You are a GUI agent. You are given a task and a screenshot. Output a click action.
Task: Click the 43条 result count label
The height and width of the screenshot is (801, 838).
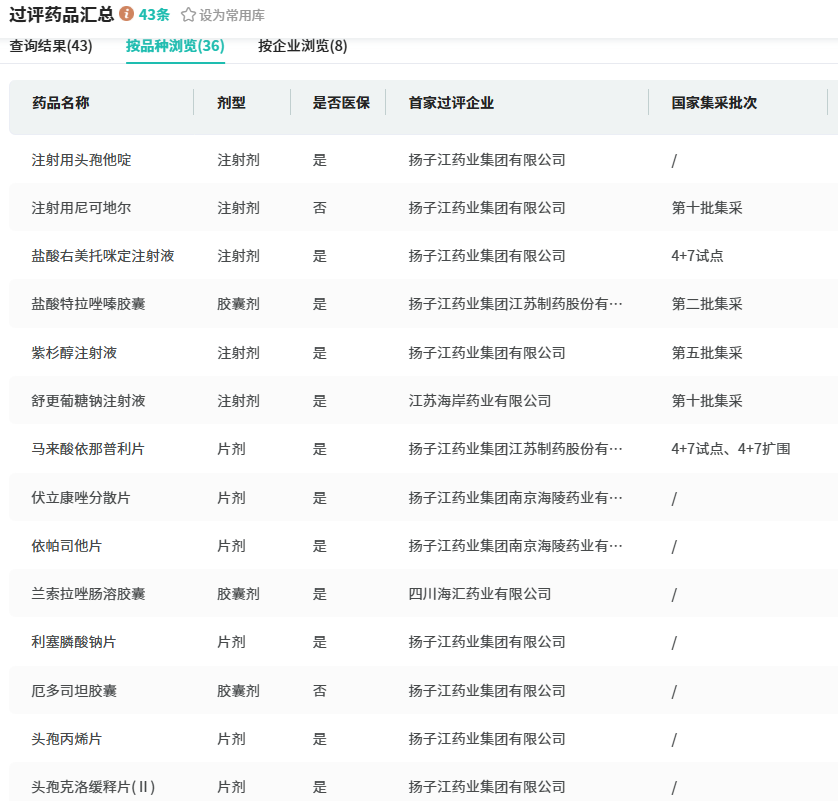[x=154, y=15]
